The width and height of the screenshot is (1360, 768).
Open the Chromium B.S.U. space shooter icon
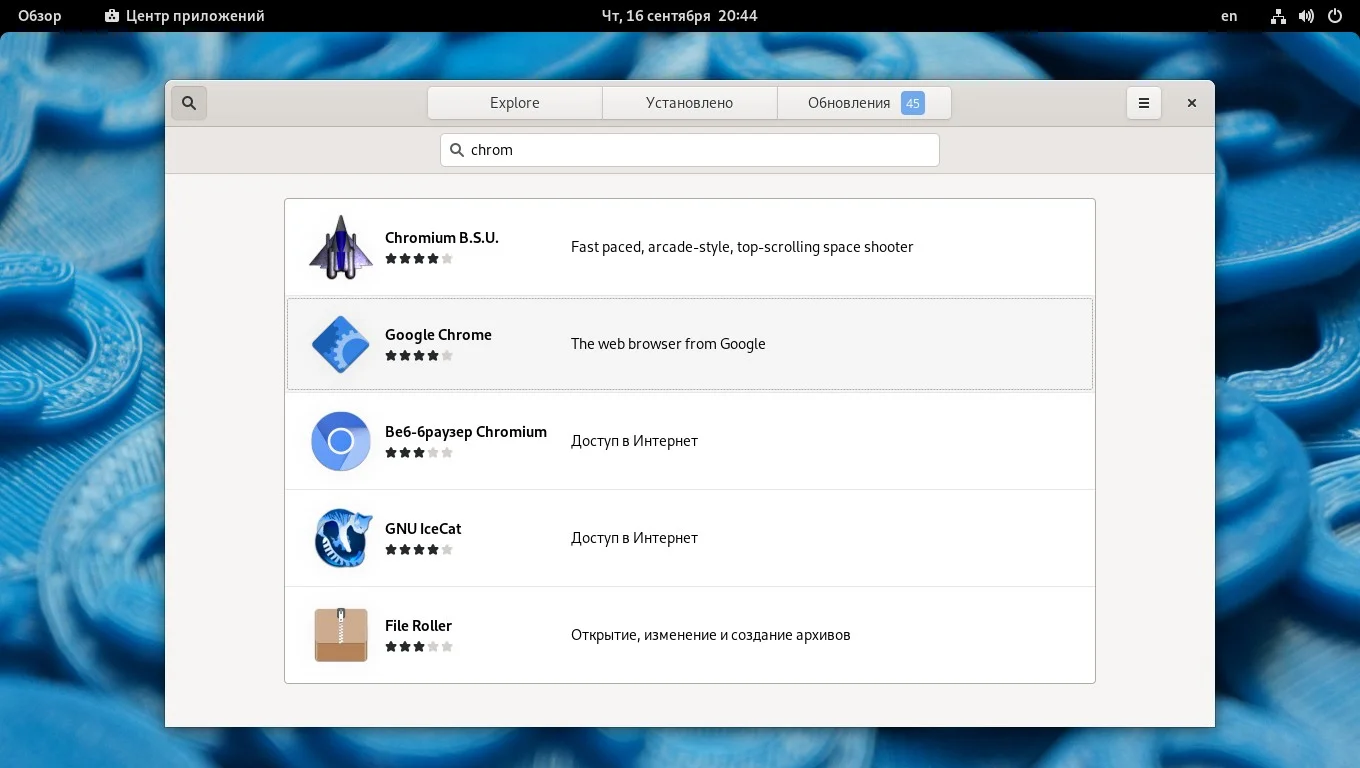point(341,247)
